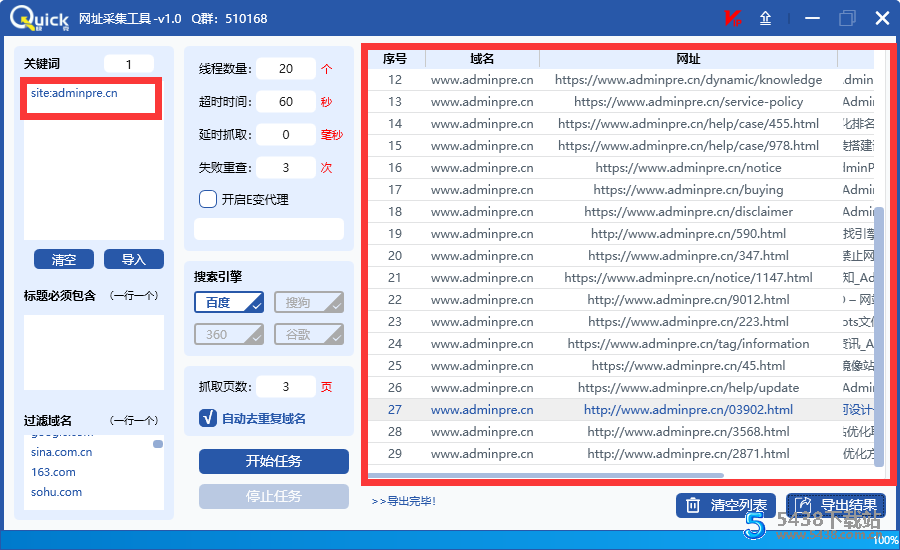This screenshot has height=550, width=900.
Task: Click the keyword entry site:adminpre.cn
Action: 74,93
